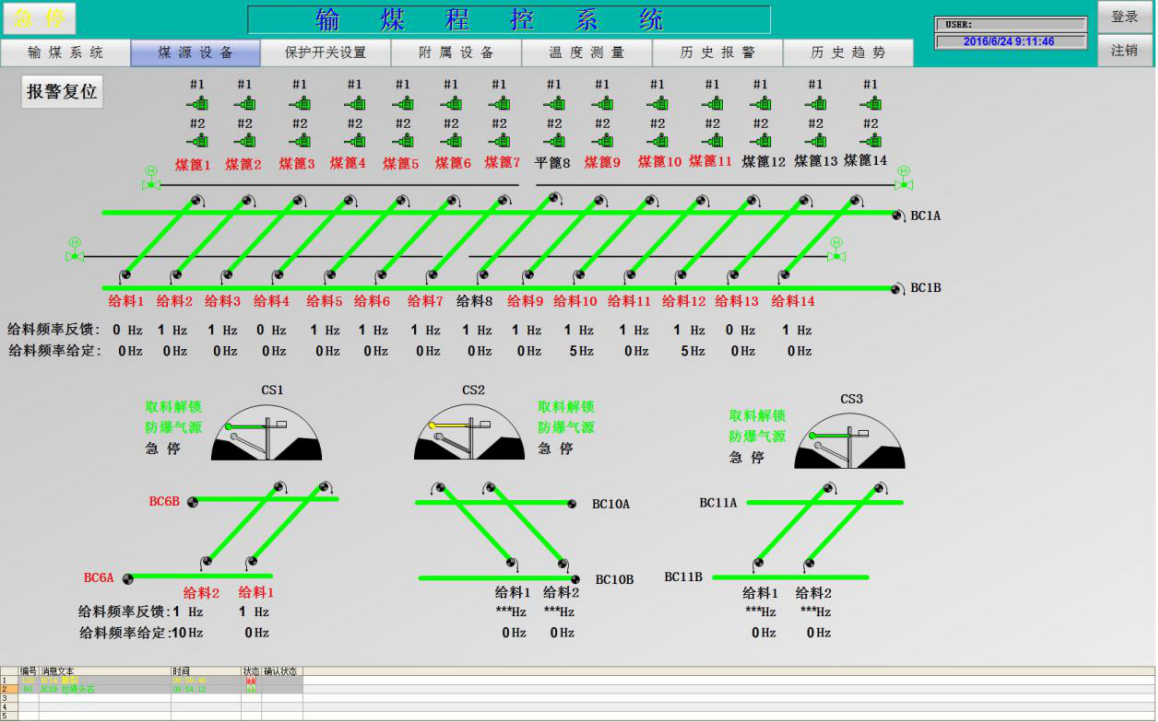Click the 给料8 feeder label
Viewport: 1158px width, 722px height.
click(474, 301)
